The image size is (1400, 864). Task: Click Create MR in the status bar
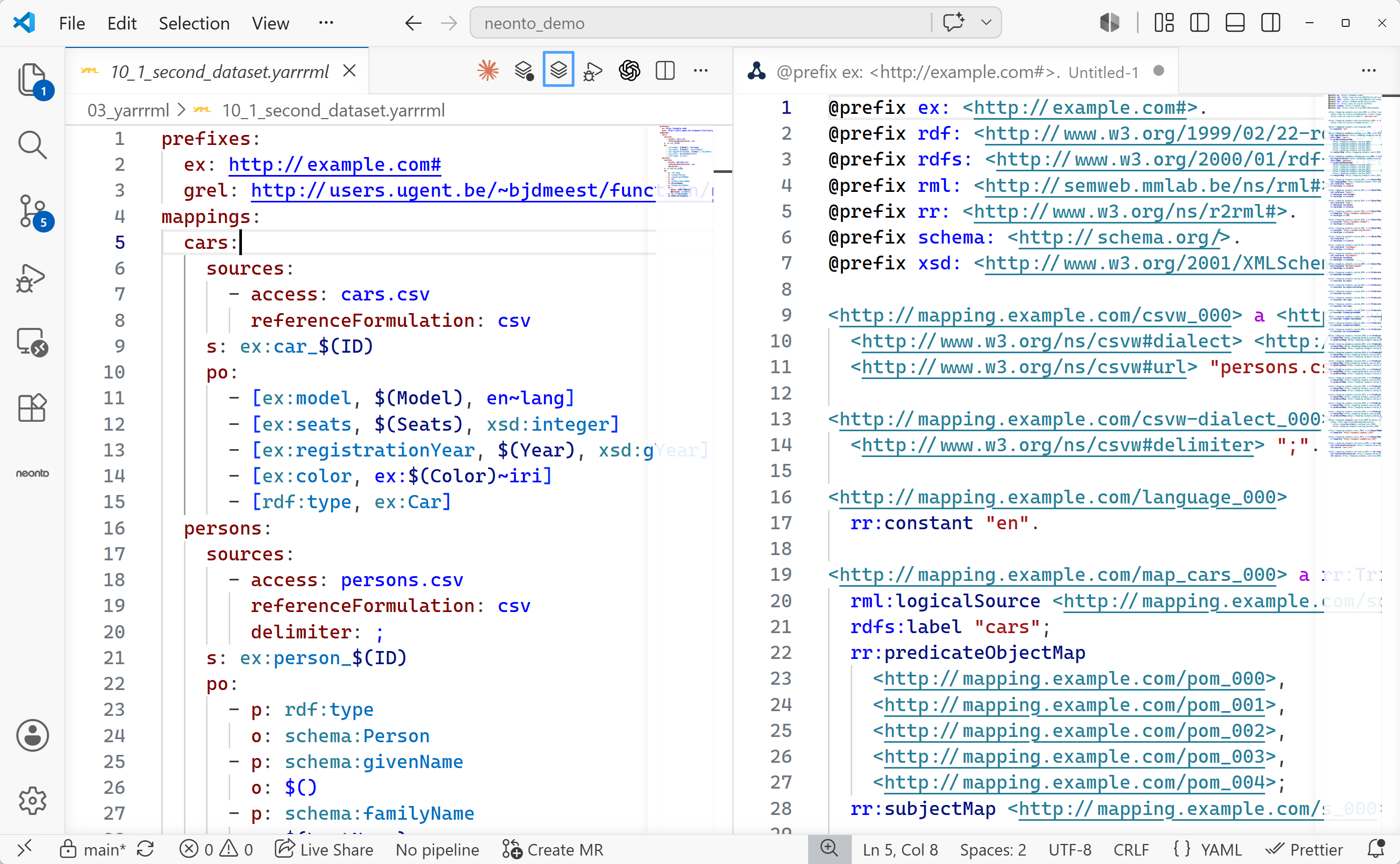tap(552, 850)
